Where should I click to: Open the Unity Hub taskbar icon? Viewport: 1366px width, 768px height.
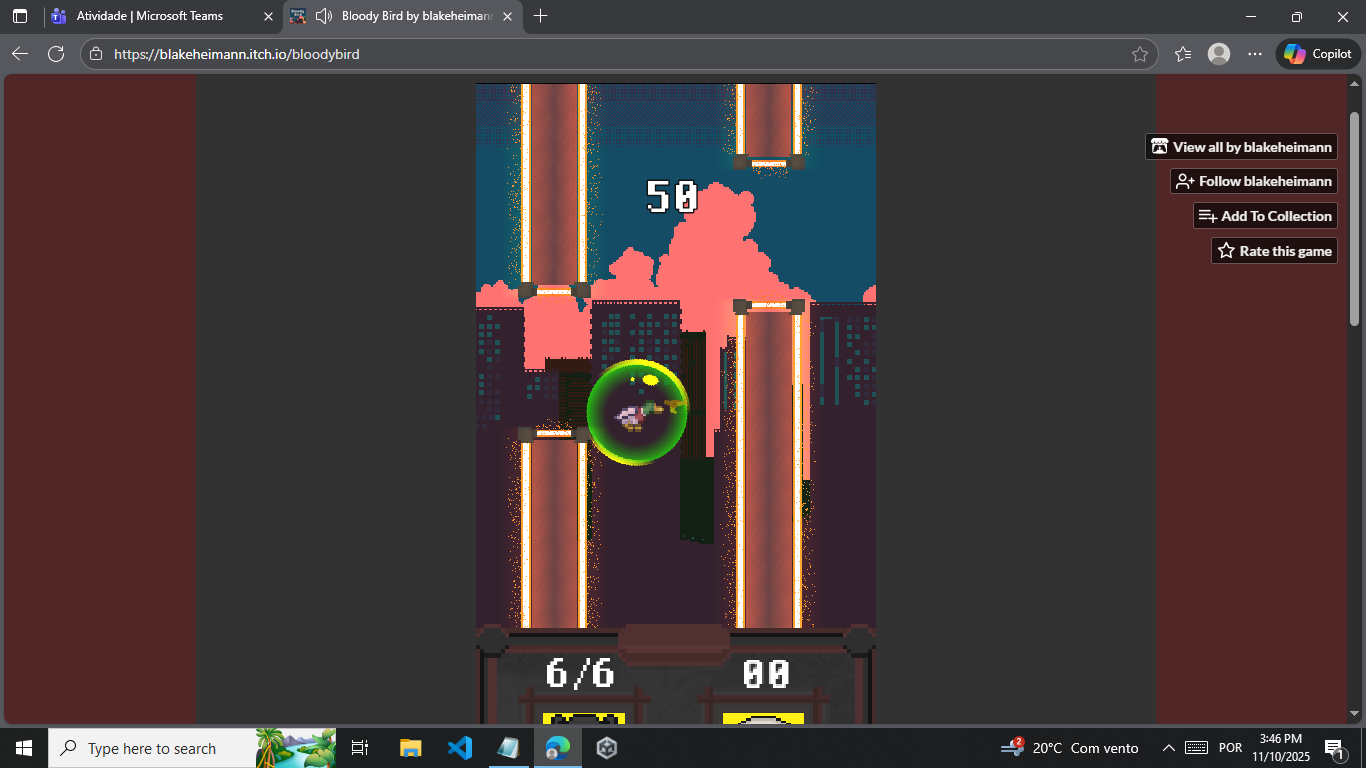coord(606,748)
